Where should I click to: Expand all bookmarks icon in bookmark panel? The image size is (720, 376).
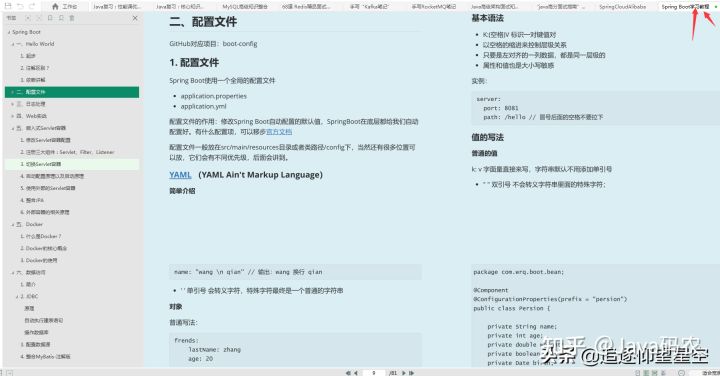pyautogui.click(x=28, y=18)
